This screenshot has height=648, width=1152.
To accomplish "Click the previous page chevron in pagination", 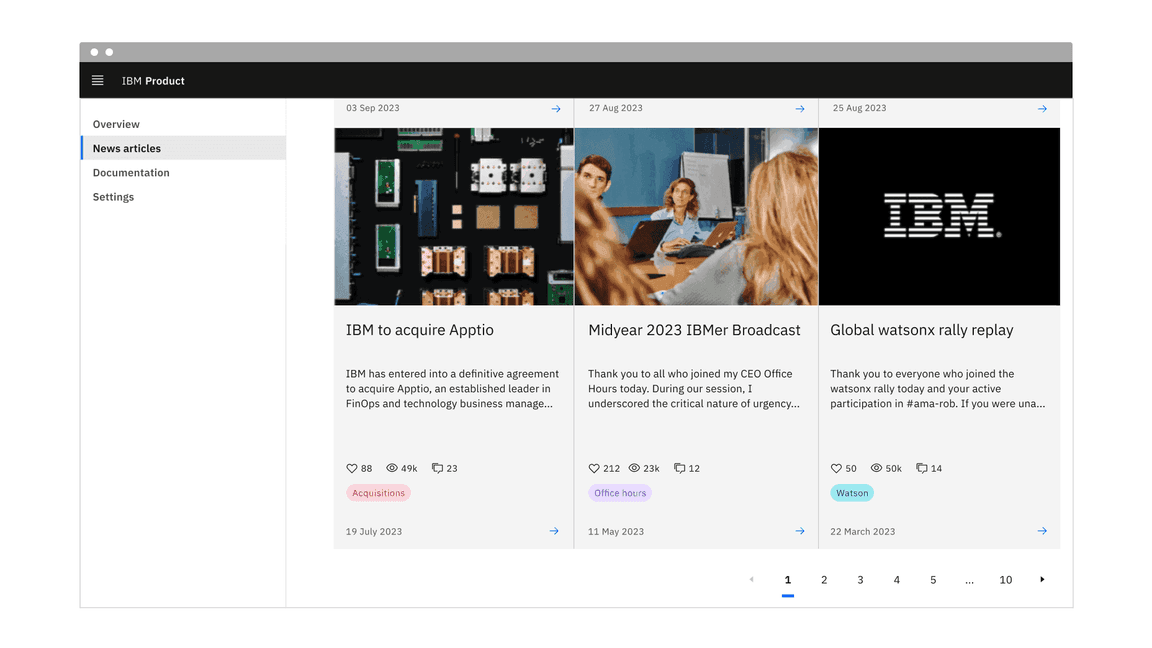I will pos(751,578).
